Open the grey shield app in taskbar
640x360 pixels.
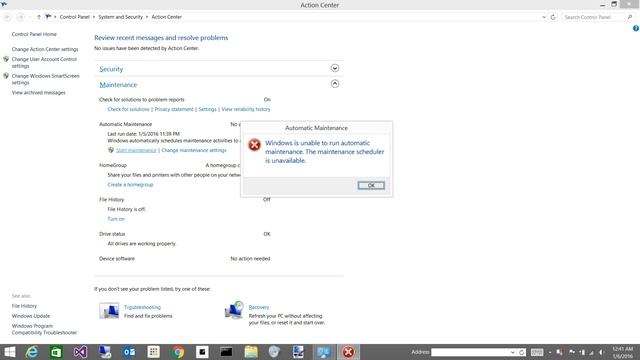274,352
